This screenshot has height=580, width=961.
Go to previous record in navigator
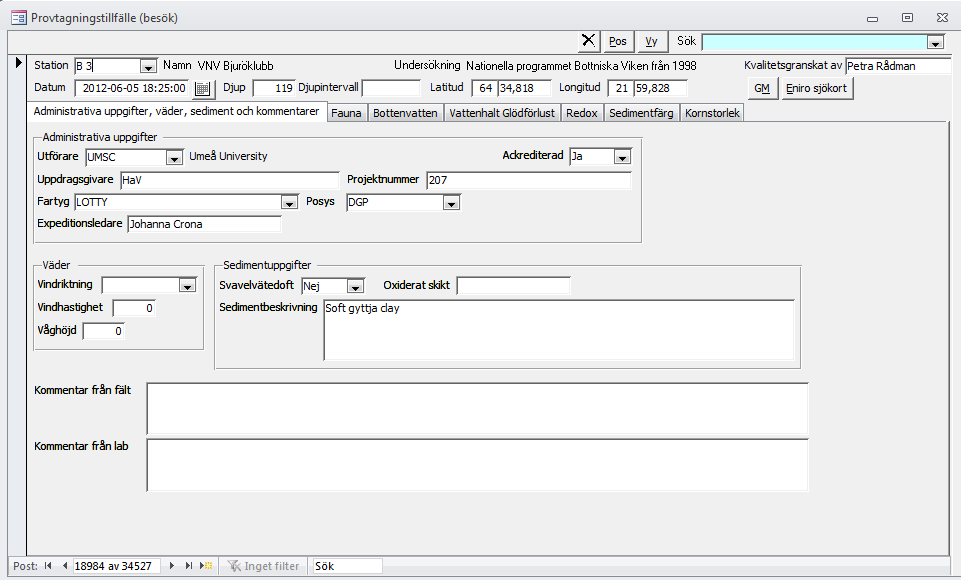[x=64, y=566]
